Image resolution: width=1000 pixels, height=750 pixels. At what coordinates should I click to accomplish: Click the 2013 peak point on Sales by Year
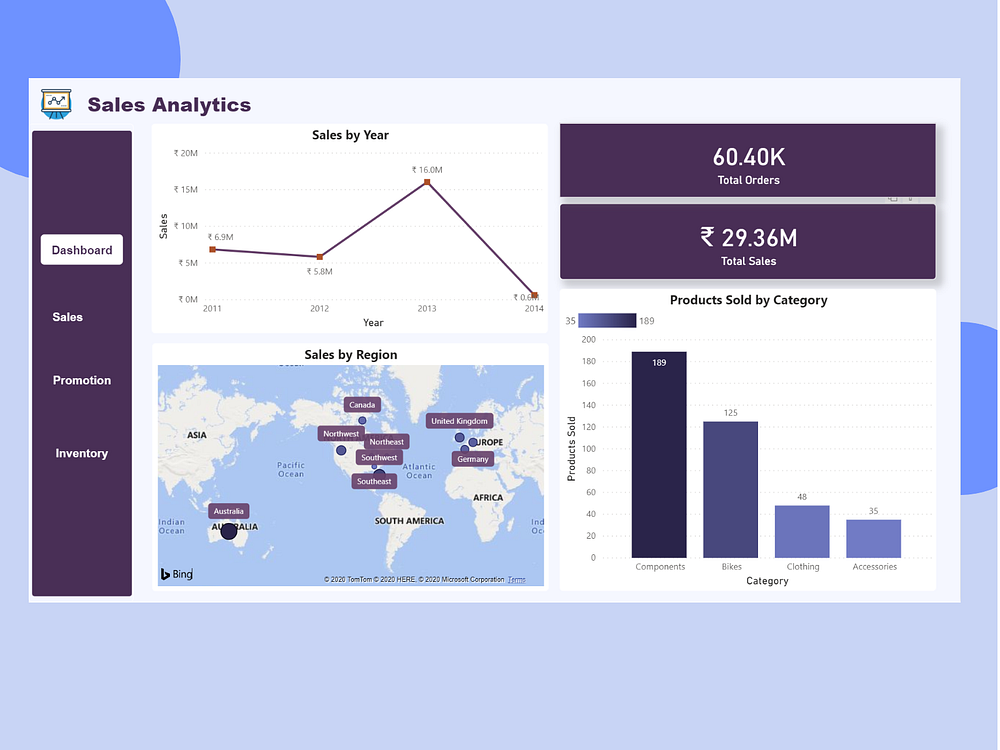point(426,182)
